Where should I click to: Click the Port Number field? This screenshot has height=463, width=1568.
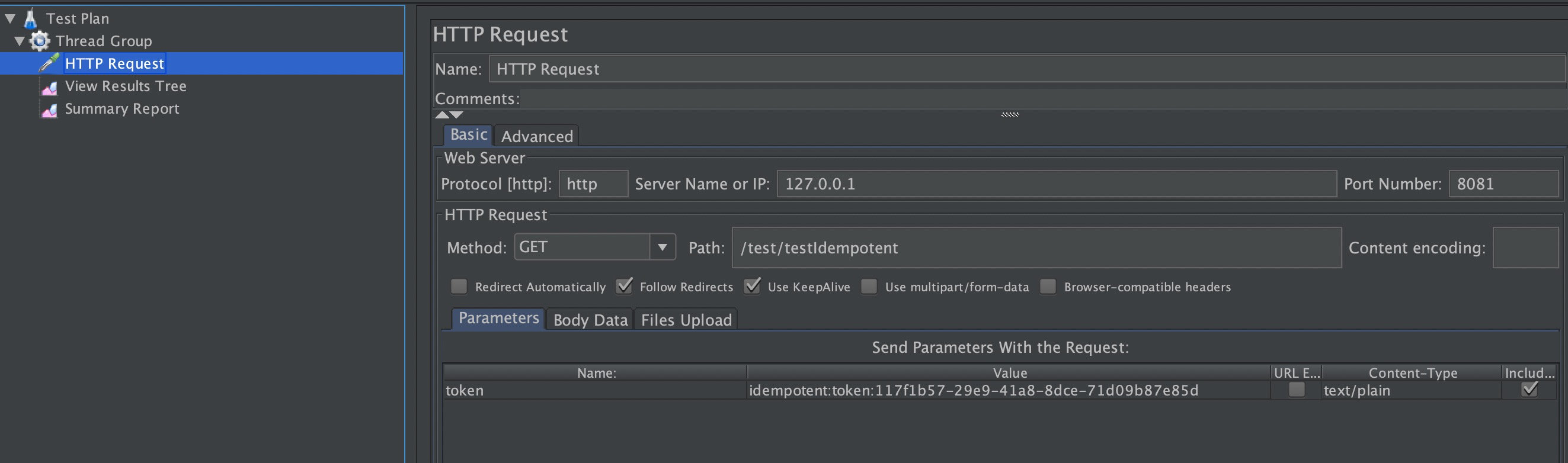(1502, 184)
